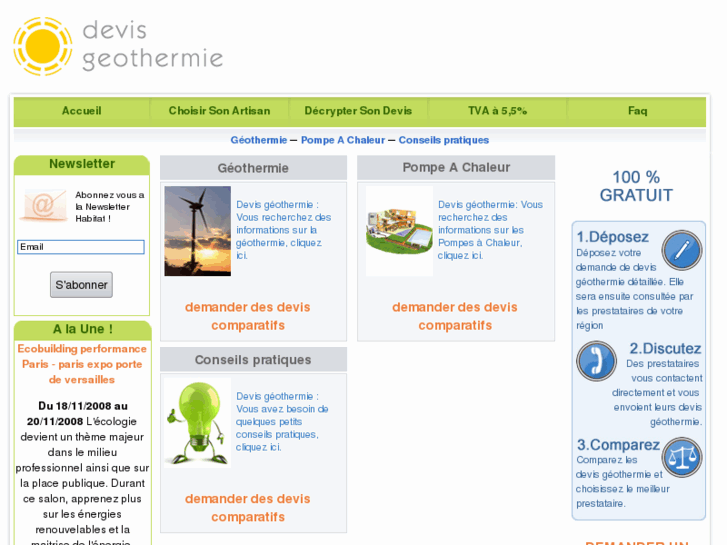Click the phone icon beside 2.Discutez
The width and height of the screenshot is (727, 545).
tap(596, 361)
